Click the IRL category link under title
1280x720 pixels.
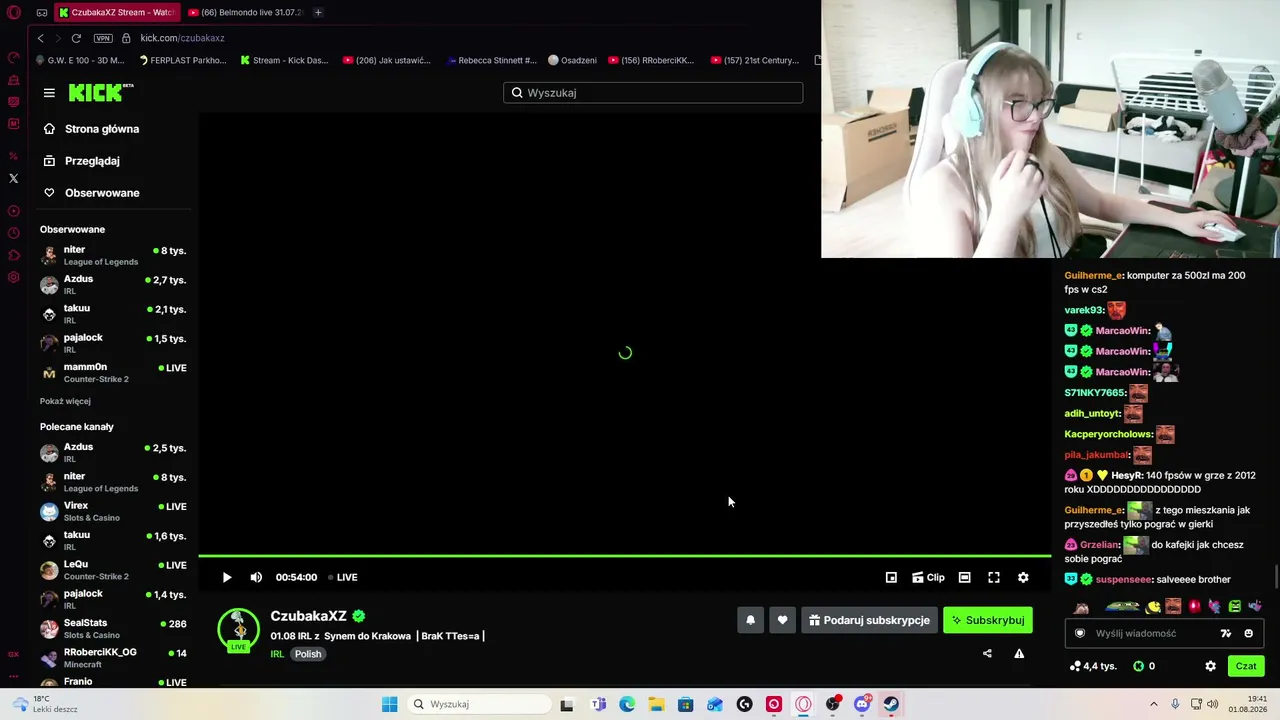277,654
